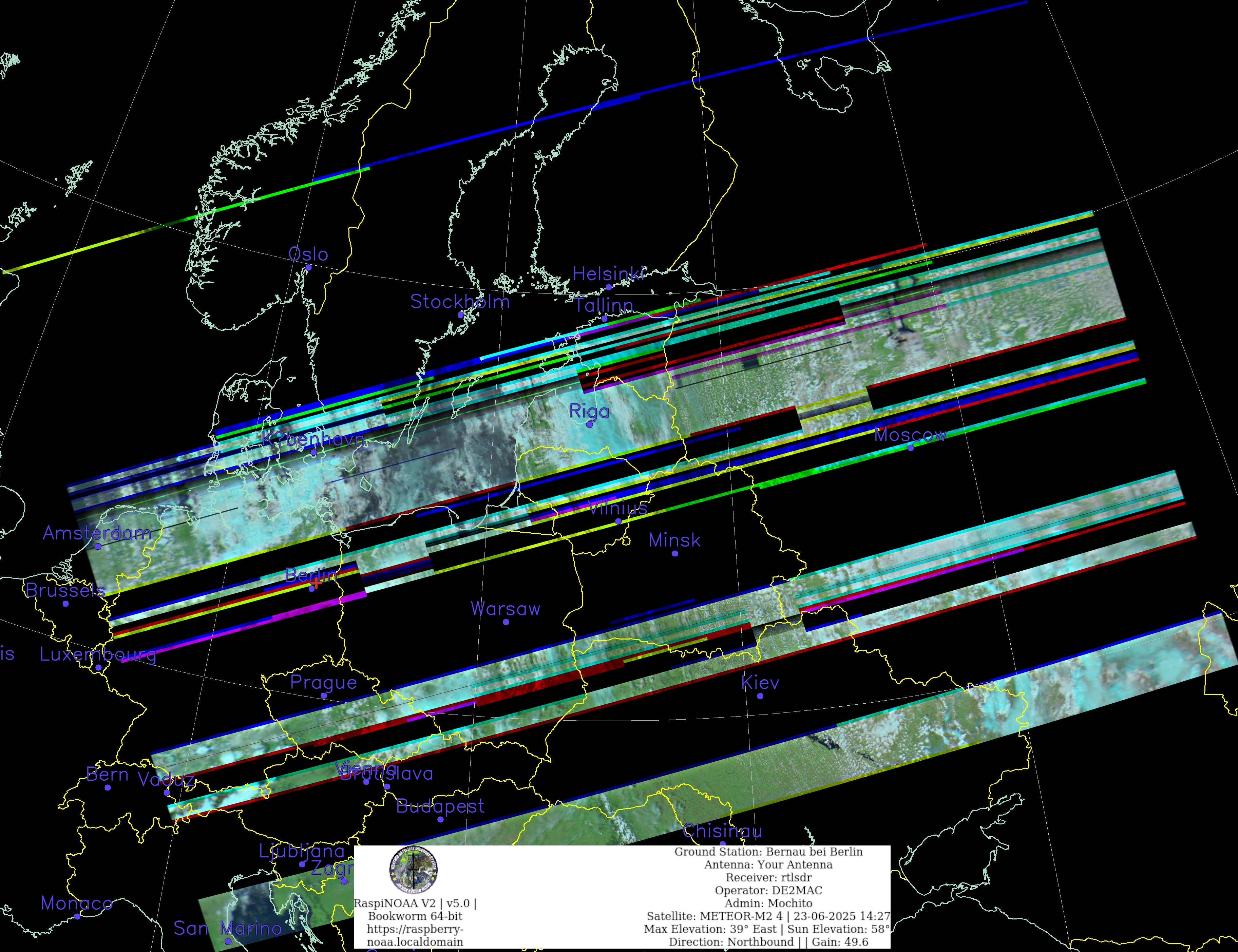Click the Tallinn city label

604,305
